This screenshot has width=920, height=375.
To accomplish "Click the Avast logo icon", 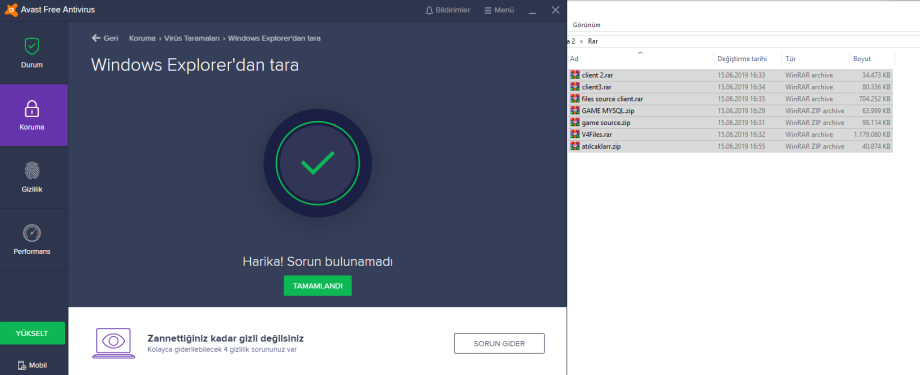I will click(x=11, y=9).
